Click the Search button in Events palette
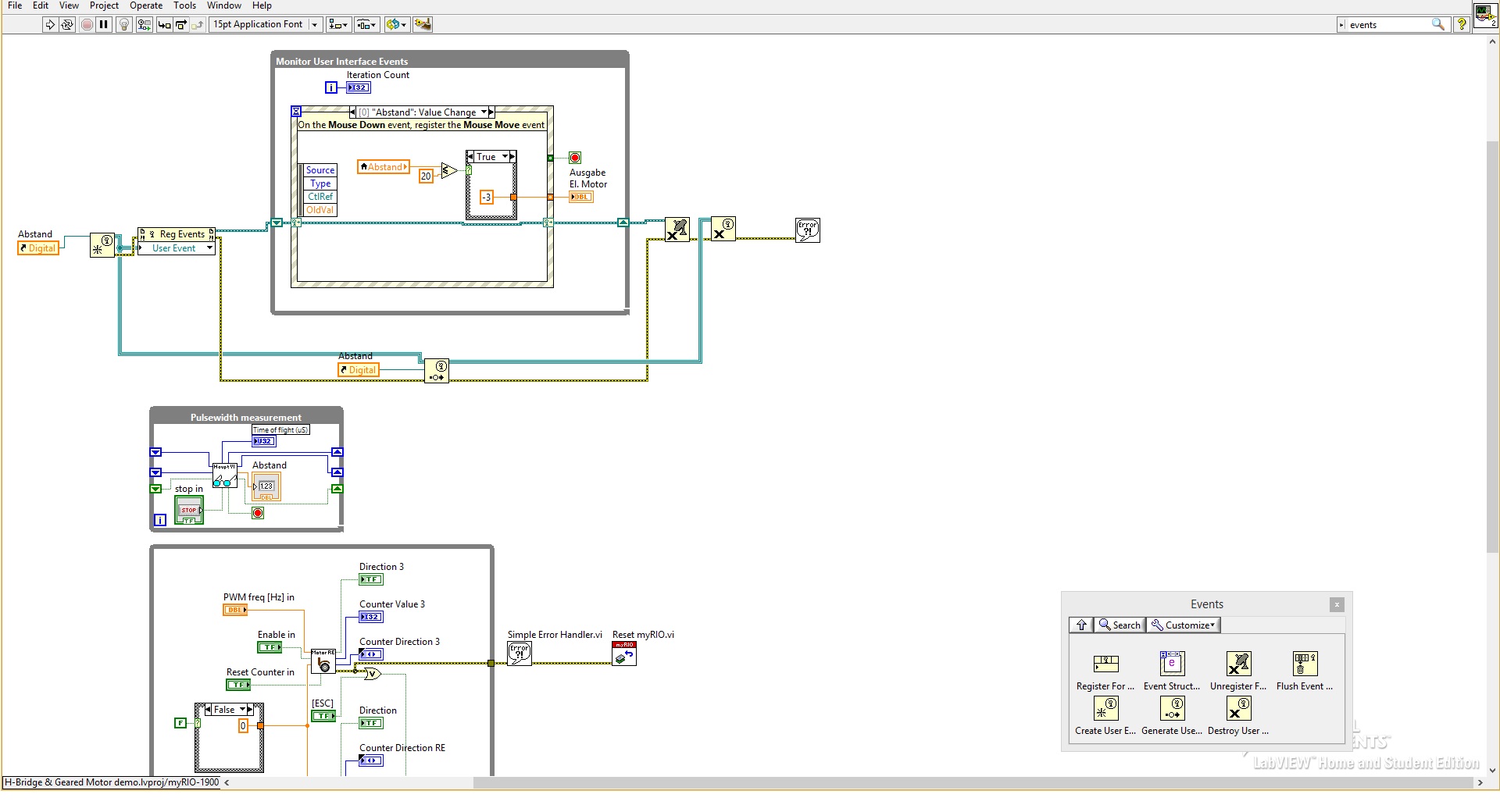The image size is (1500, 812). pyautogui.click(x=1119, y=625)
